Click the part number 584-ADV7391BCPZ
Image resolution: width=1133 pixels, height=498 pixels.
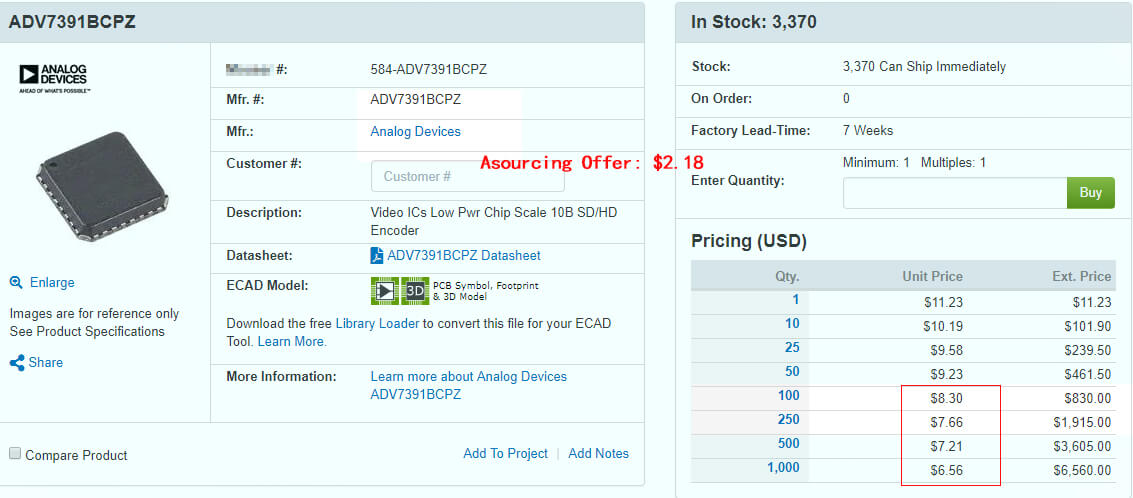pyautogui.click(x=428, y=70)
